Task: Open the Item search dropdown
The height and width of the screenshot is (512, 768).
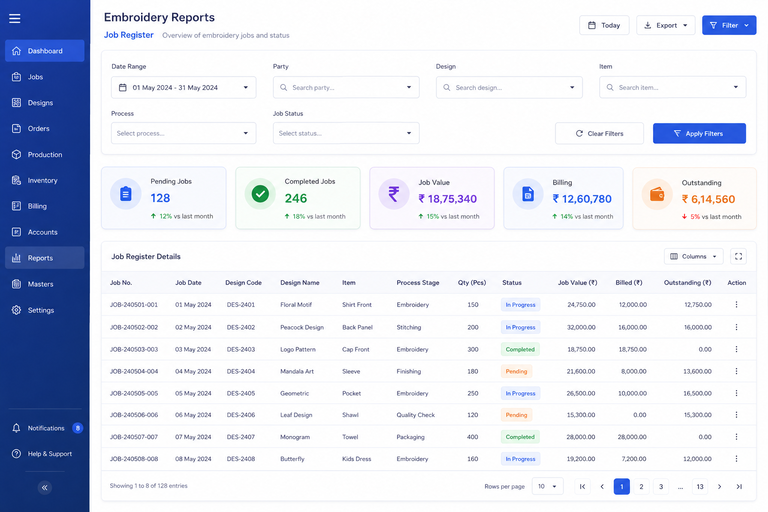Action: (672, 88)
